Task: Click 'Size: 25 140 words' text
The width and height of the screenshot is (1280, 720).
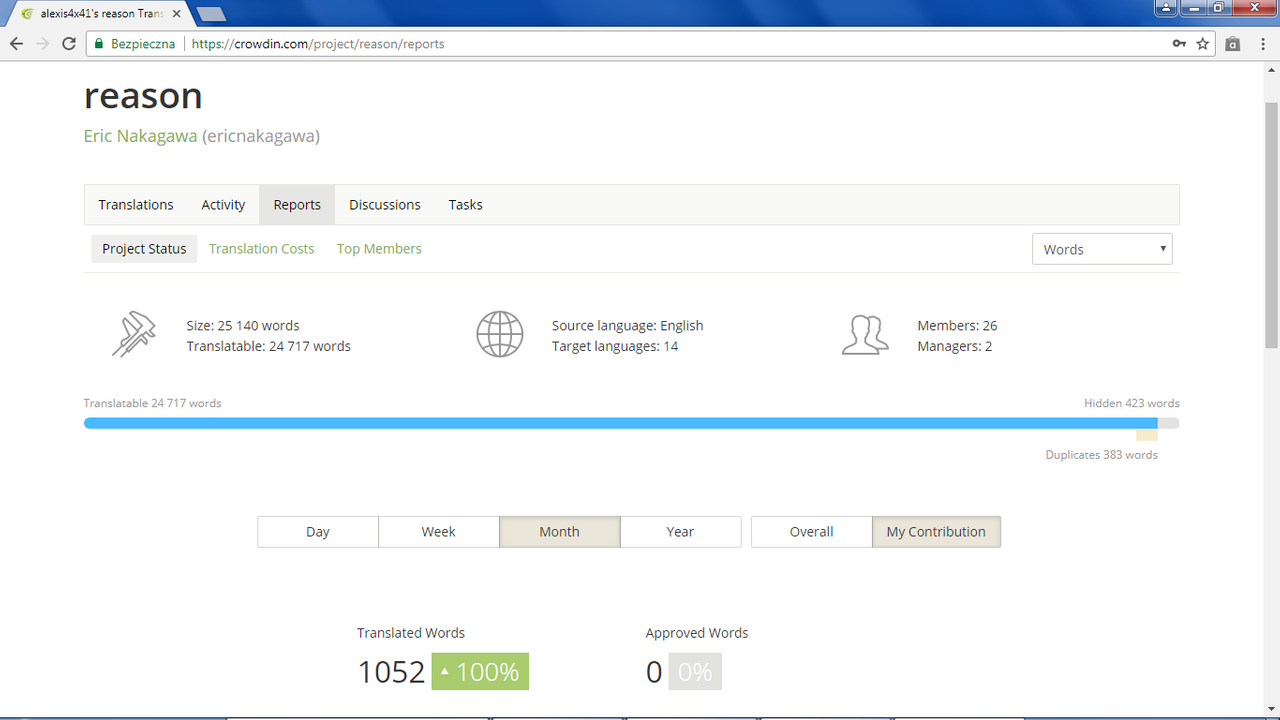Action: tap(243, 326)
